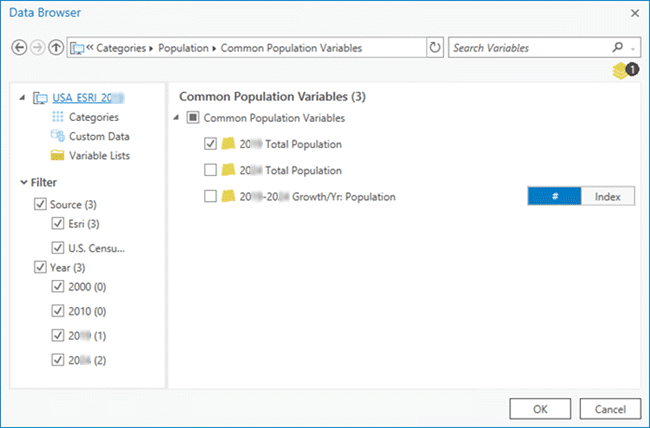The image size is (650, 428).
Task: Collapse the Filter section
Action: (24, 182)
